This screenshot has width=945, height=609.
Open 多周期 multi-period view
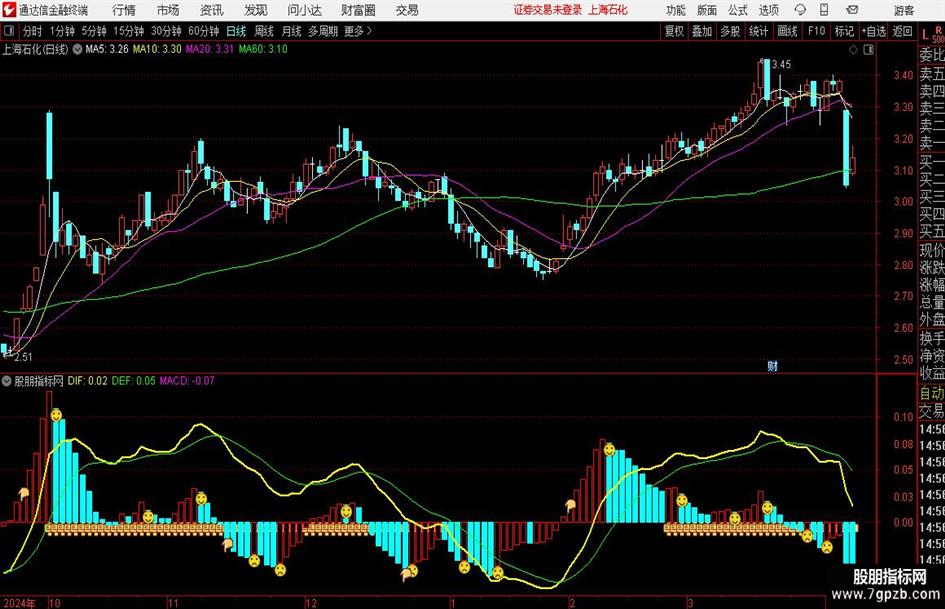[323, 31]
